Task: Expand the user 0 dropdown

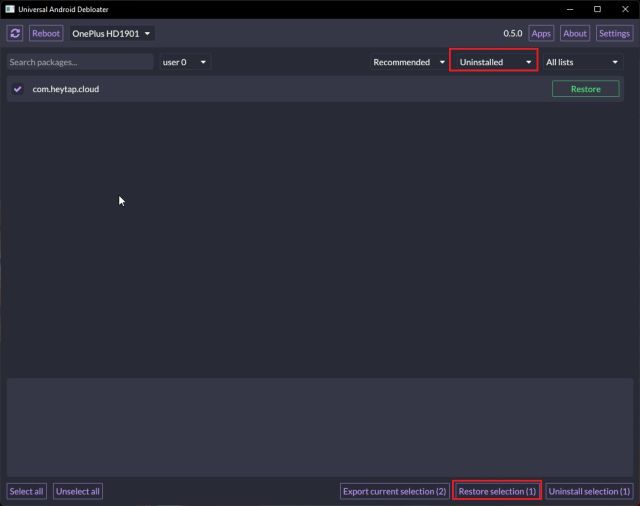Action: pos(185,62)
